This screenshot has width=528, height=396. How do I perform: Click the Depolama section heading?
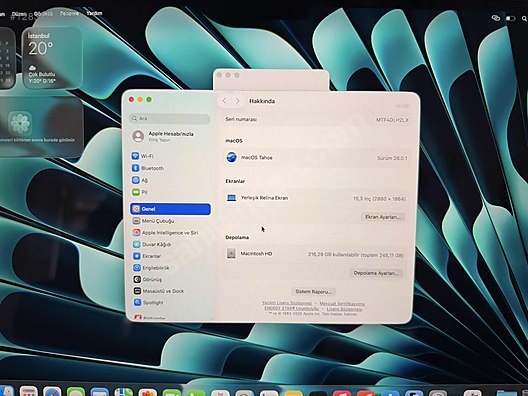[x=237, y=237]
